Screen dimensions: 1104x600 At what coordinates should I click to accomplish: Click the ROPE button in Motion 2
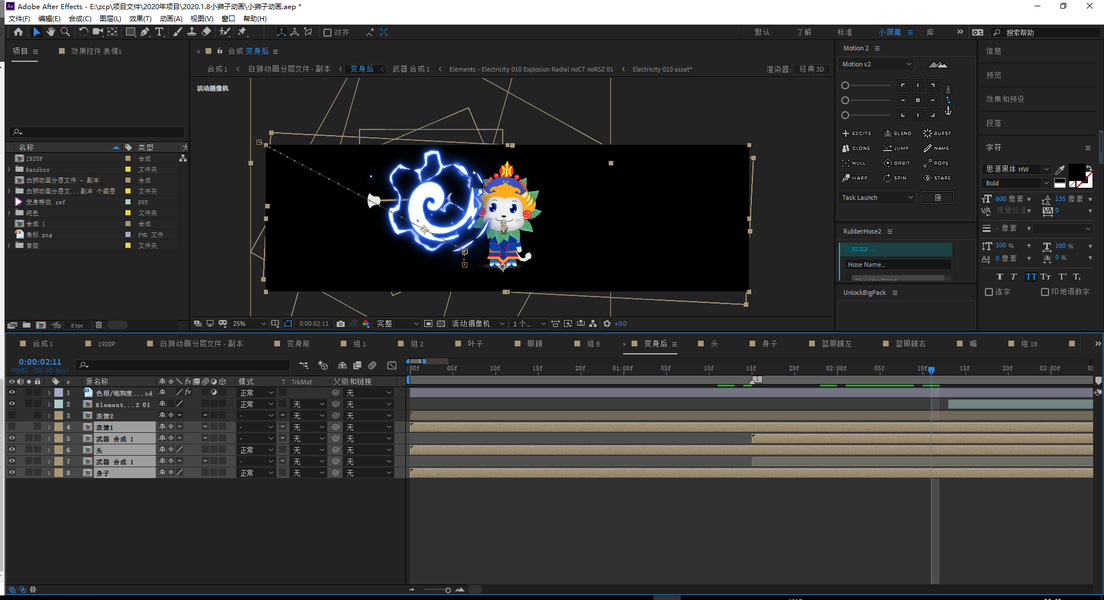click(x=937, y=163)
